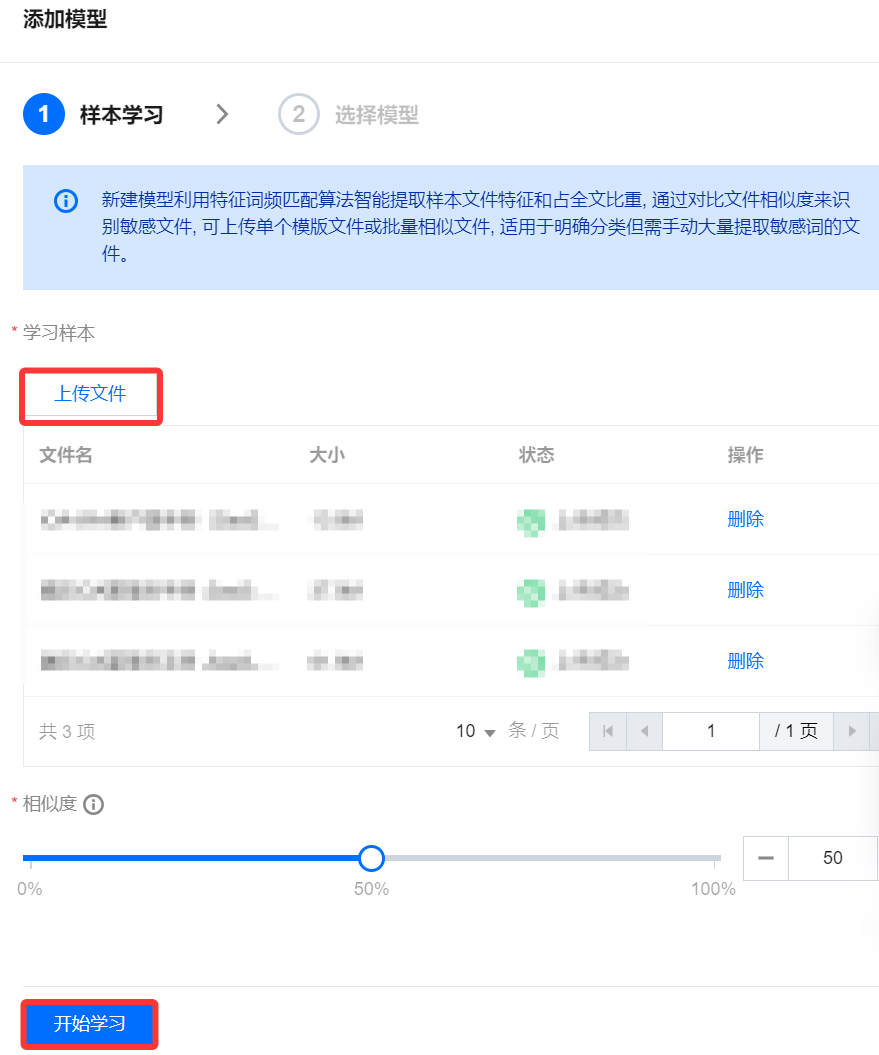Click the 添加模型 title text

pos(65,19)
